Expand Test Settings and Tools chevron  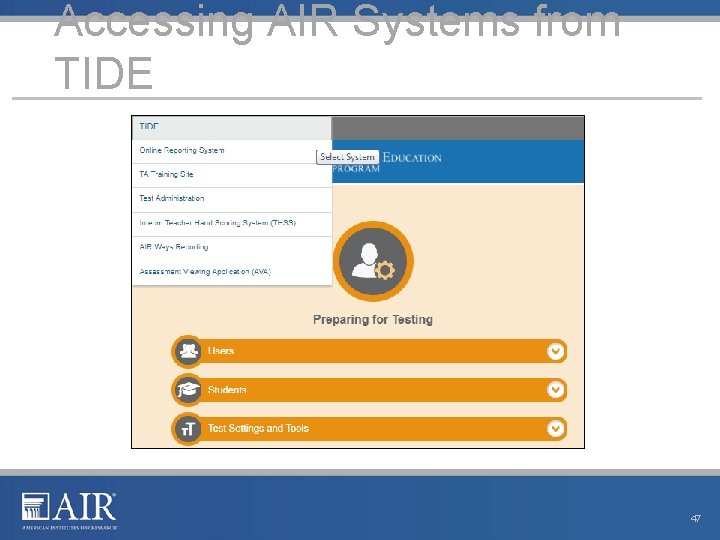pos(556,429)
